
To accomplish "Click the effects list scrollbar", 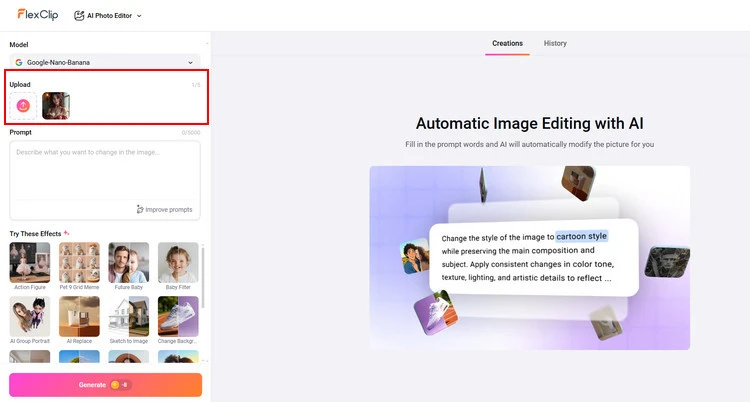I will tap(203, 277).
